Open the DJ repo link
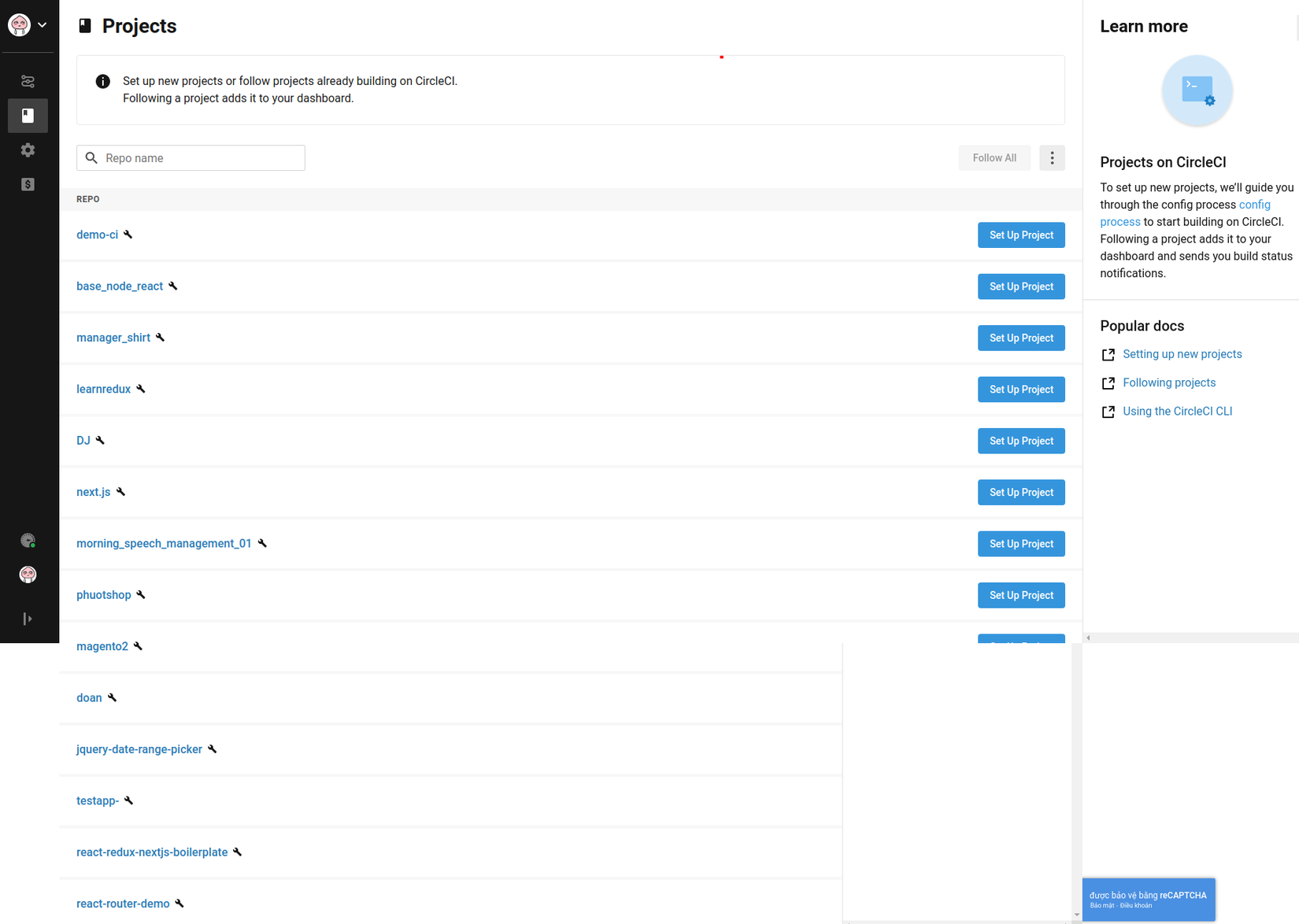The width and height of the screenshot is (1299, 924). pyautogui.click(x=83, y=441)
